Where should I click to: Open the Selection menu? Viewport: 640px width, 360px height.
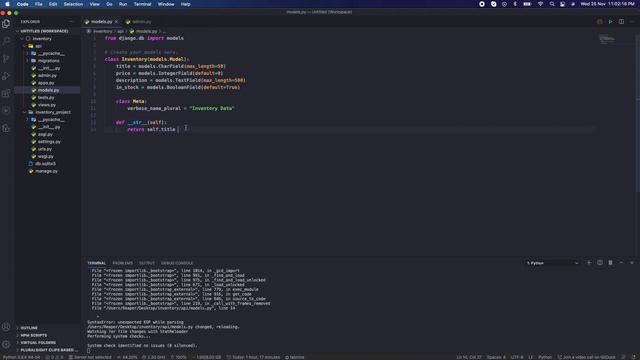[x=73, y=4]
